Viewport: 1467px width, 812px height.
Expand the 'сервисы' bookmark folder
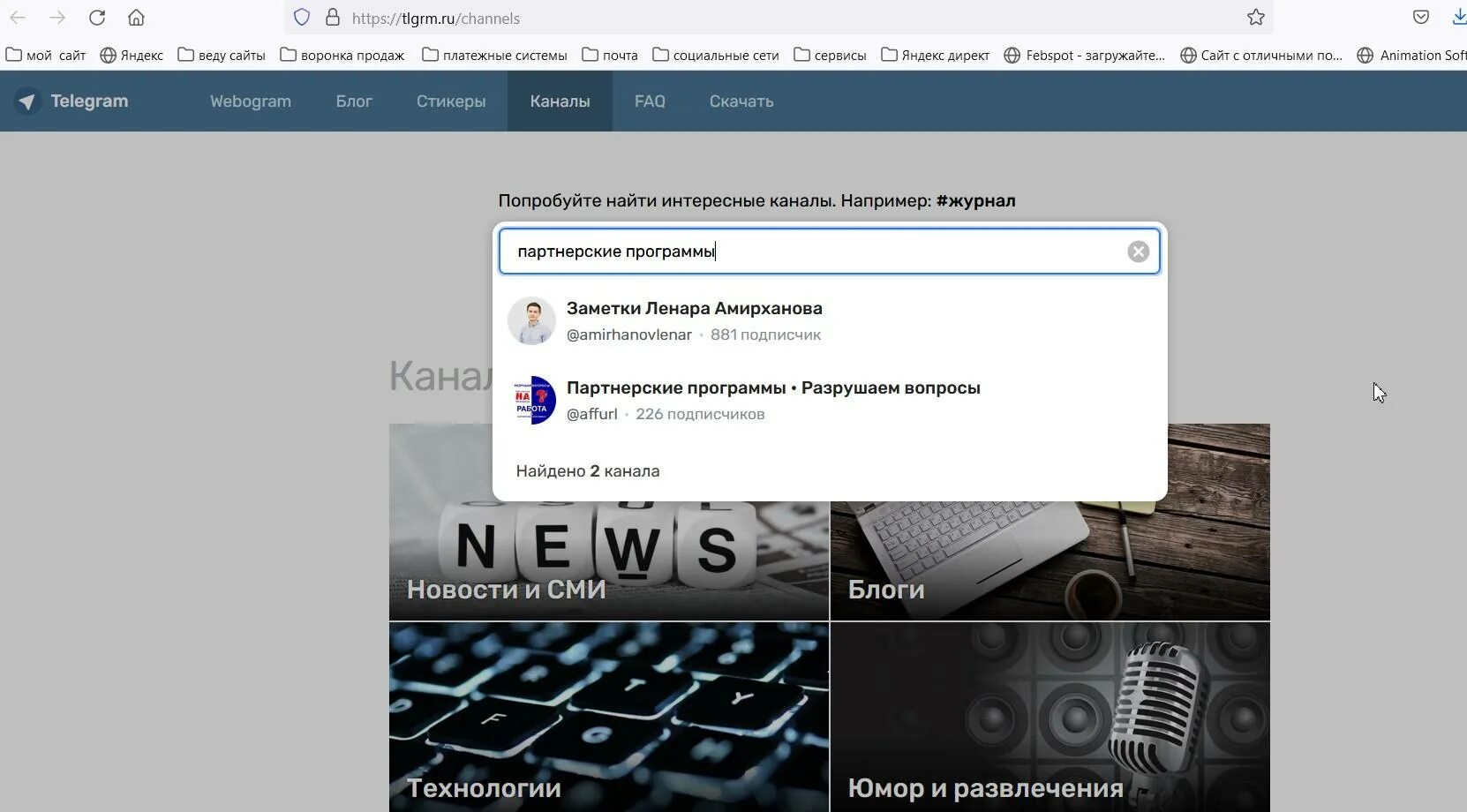pos(830,56)
